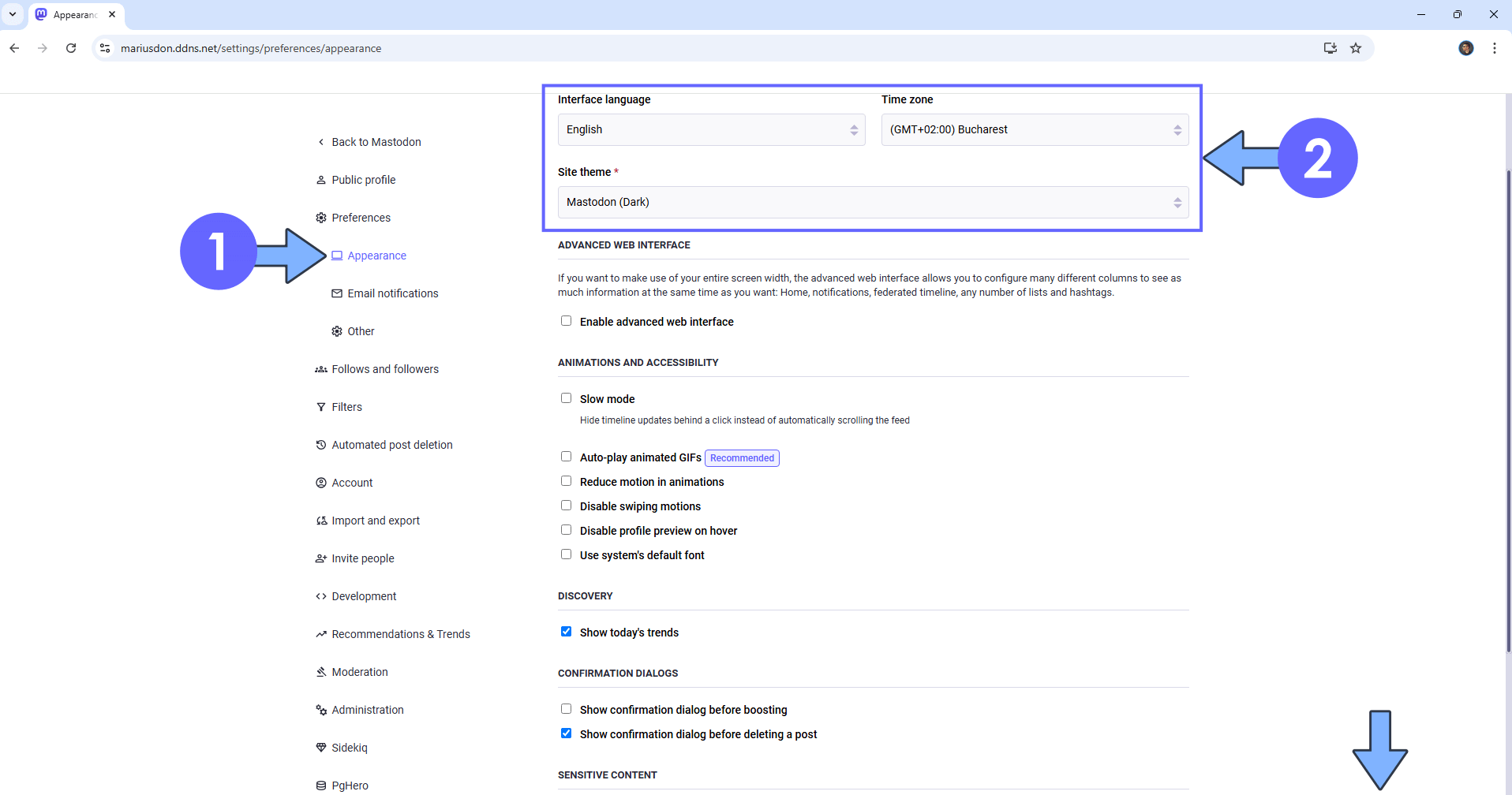Click the Public profile person icon
The width and height of the screenshot is (1512, 795).
point(320,180)
